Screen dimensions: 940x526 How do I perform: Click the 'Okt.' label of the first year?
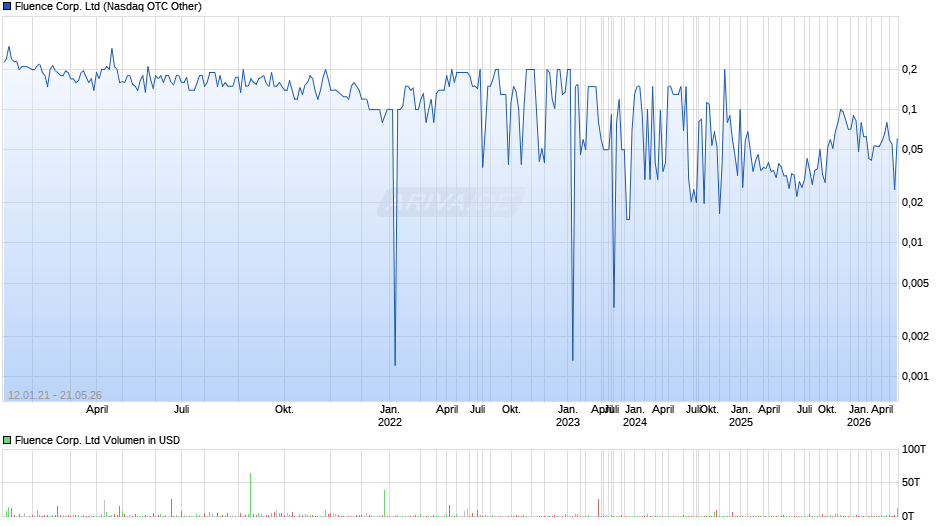pos(284,409)
